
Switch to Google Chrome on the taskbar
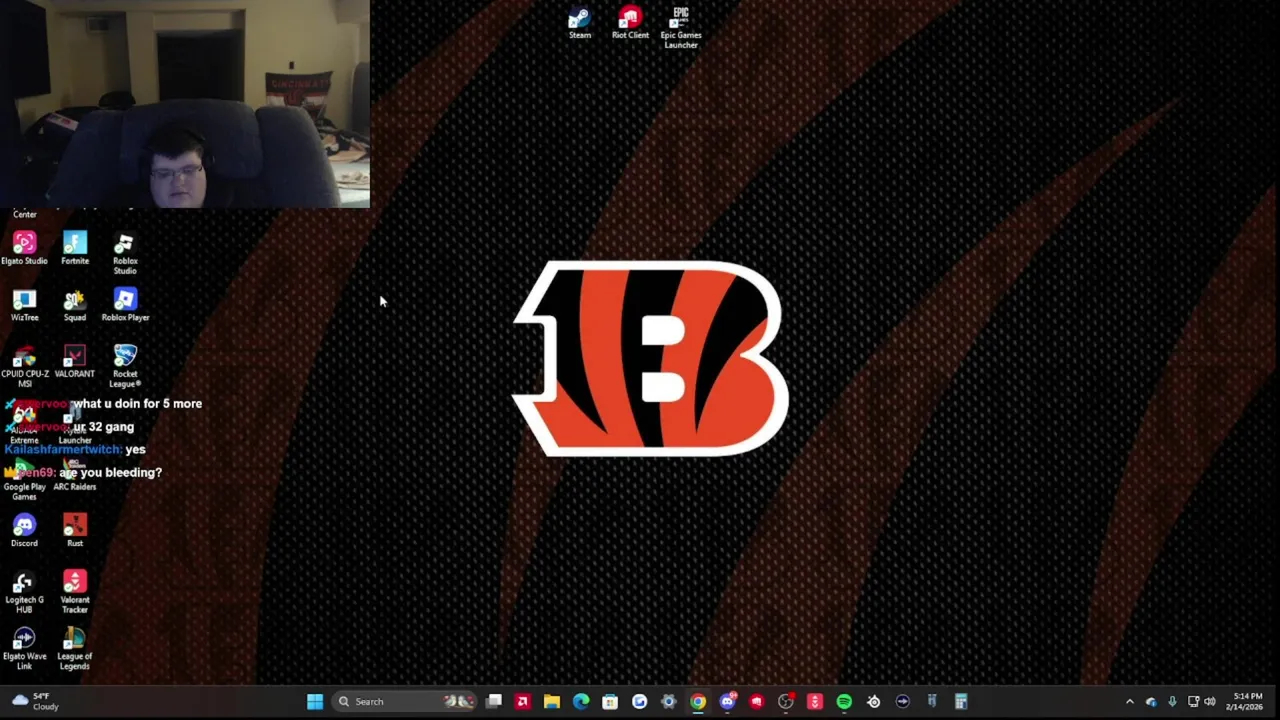698,701
